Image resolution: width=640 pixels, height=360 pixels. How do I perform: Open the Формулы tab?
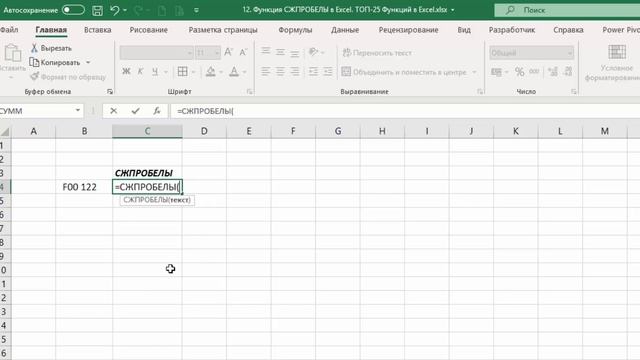tap(295, 30)
